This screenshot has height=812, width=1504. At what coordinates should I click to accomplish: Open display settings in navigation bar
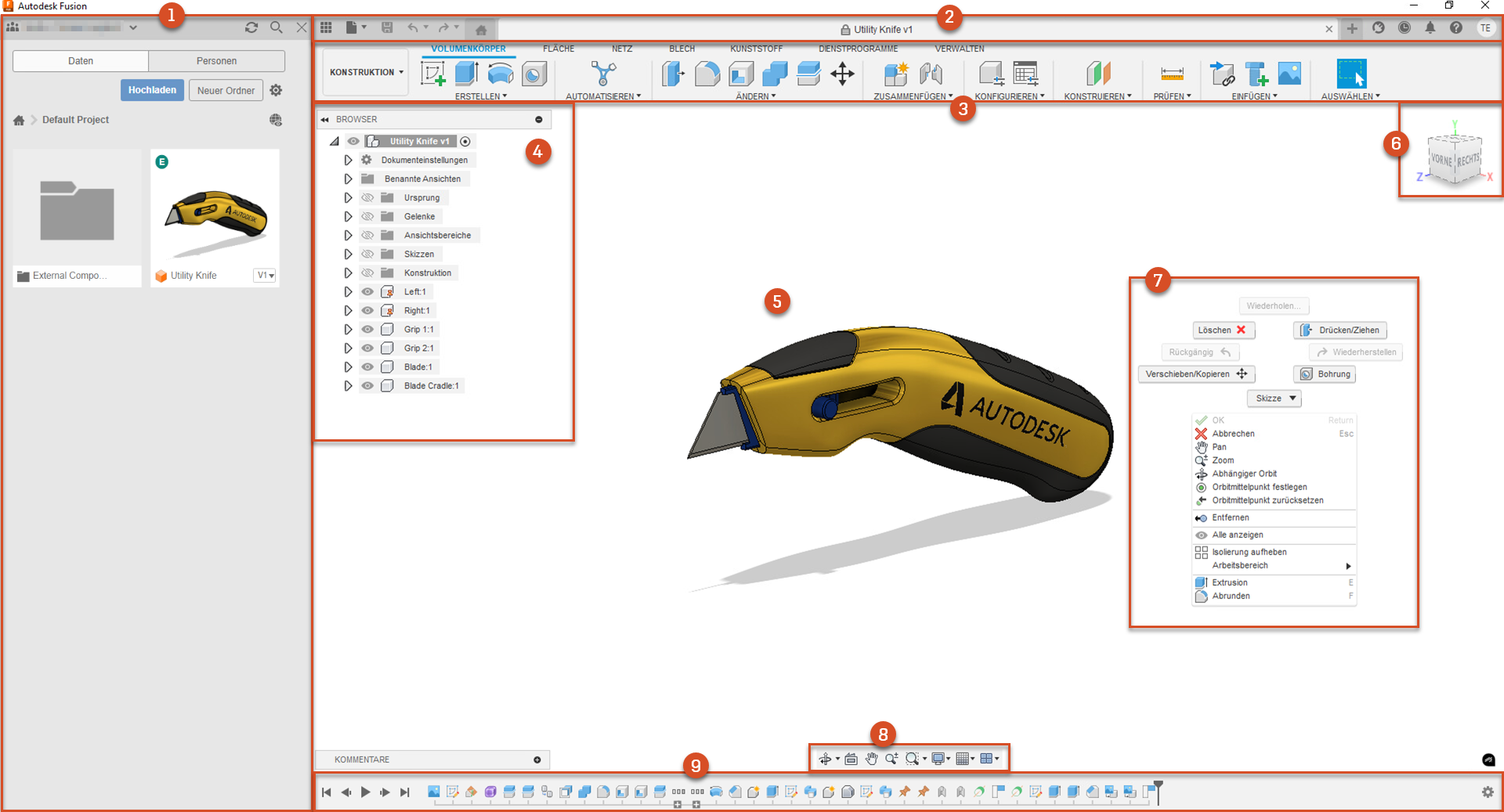[x=938, y=758]
